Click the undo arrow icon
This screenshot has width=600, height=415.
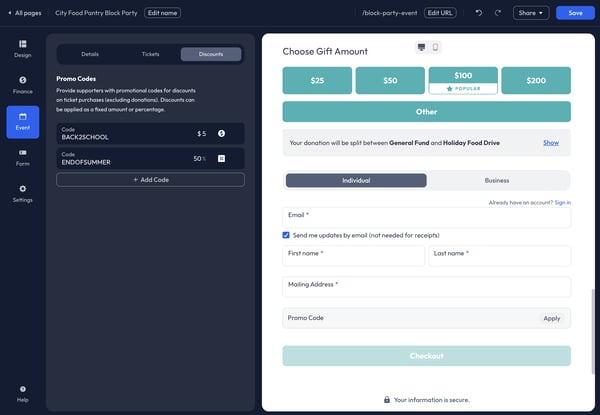pos(479,13)
